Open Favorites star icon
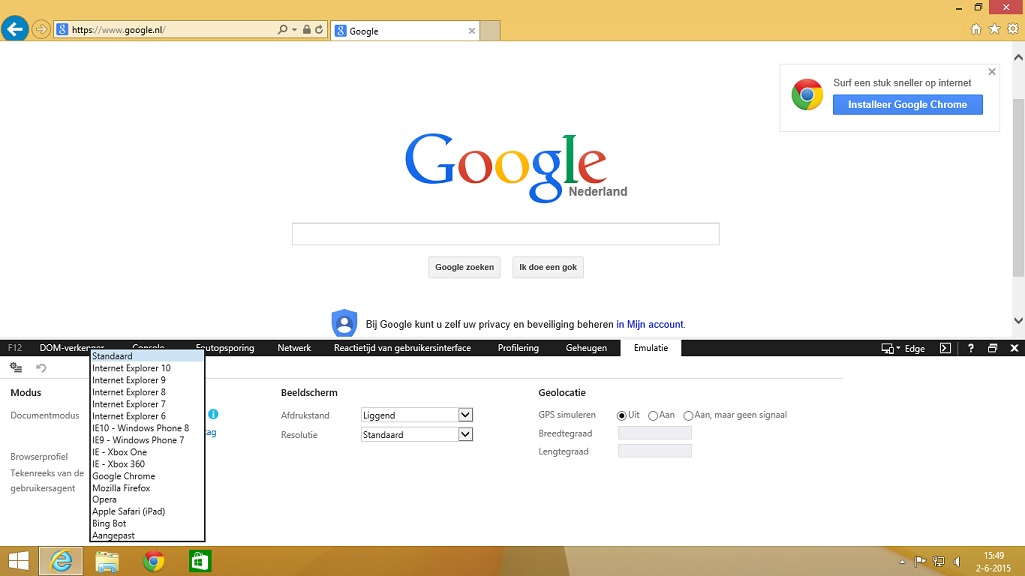Viewport: 1025px width, 576px height. [x=994, y=29]
